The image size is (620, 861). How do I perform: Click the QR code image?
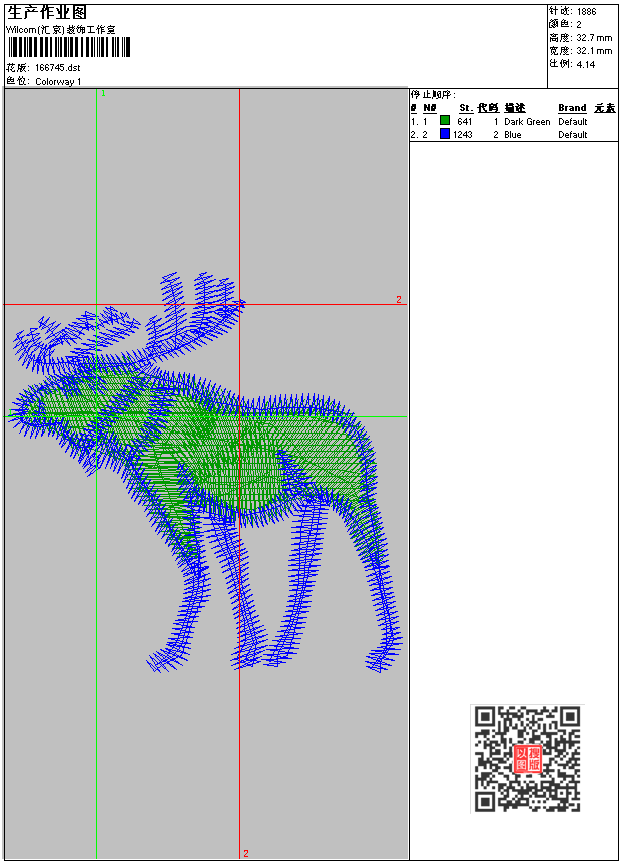[527, 758]
